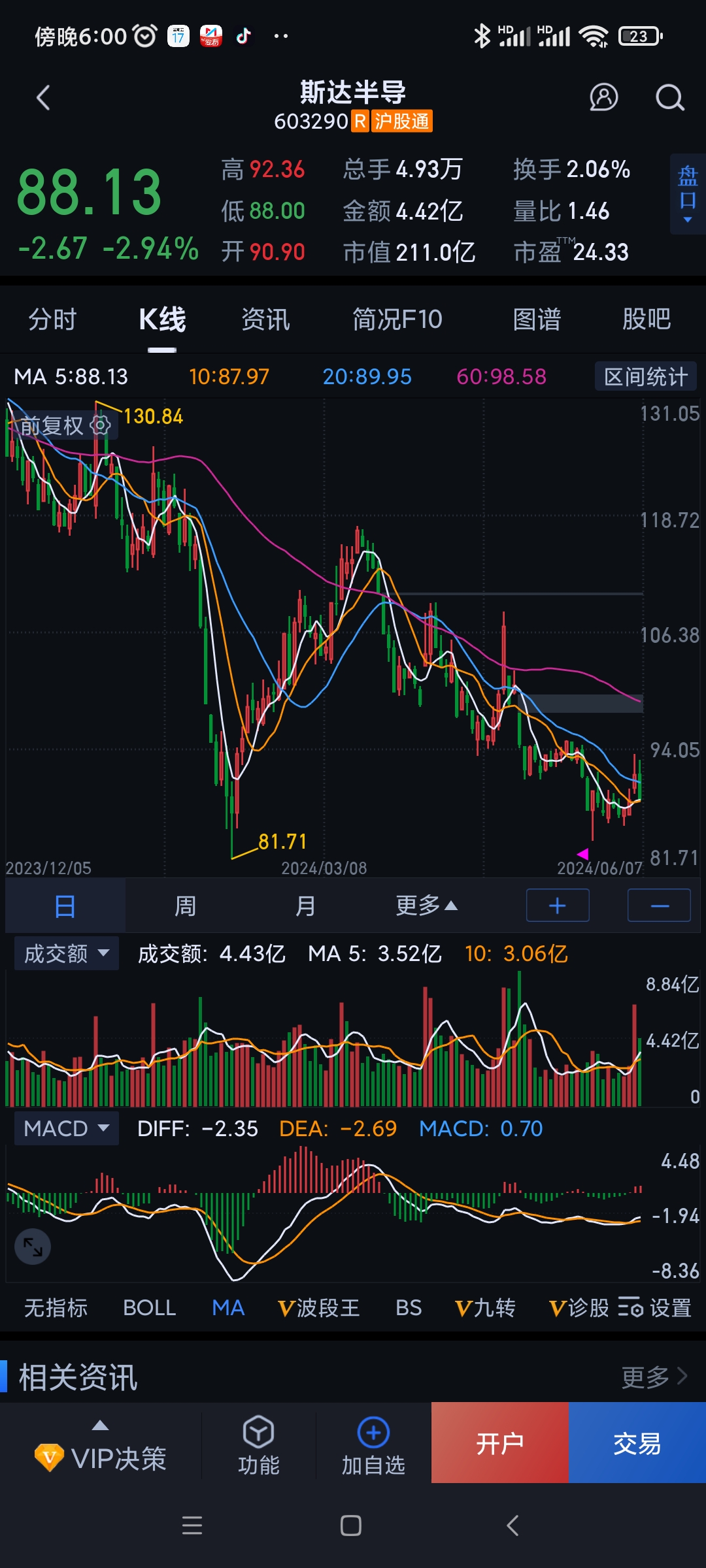Open the user profile icon

coord(603,98)
